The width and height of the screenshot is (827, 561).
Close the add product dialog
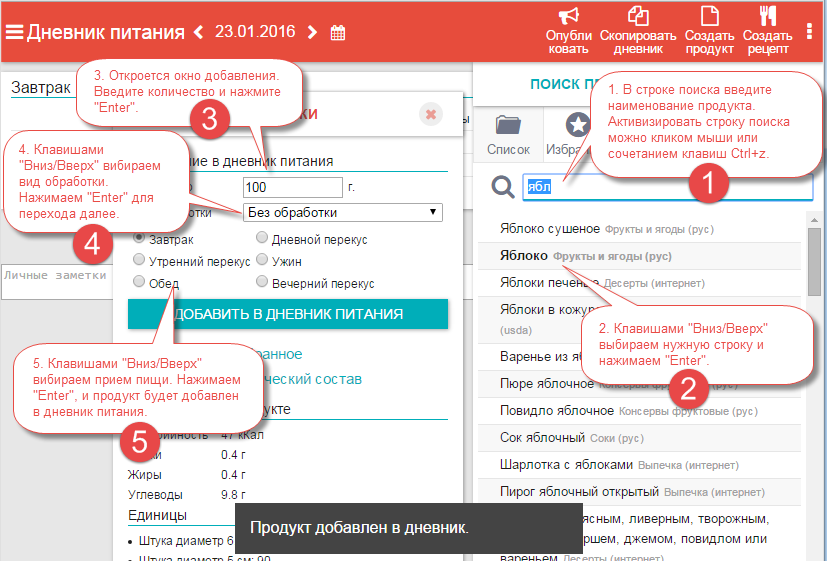coord(431,114)
